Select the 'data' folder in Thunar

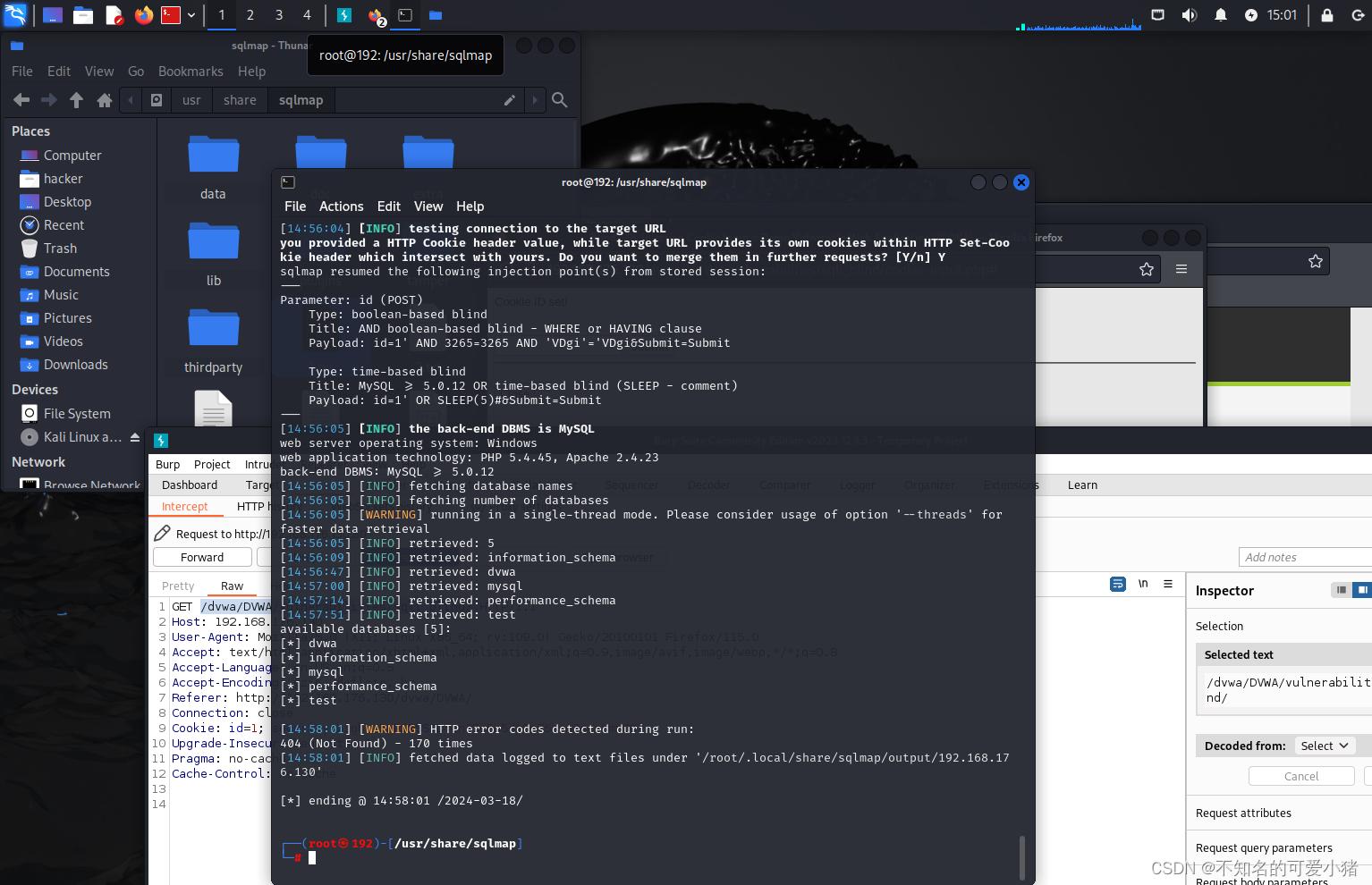pyautogui.click(x=213, y=167)
